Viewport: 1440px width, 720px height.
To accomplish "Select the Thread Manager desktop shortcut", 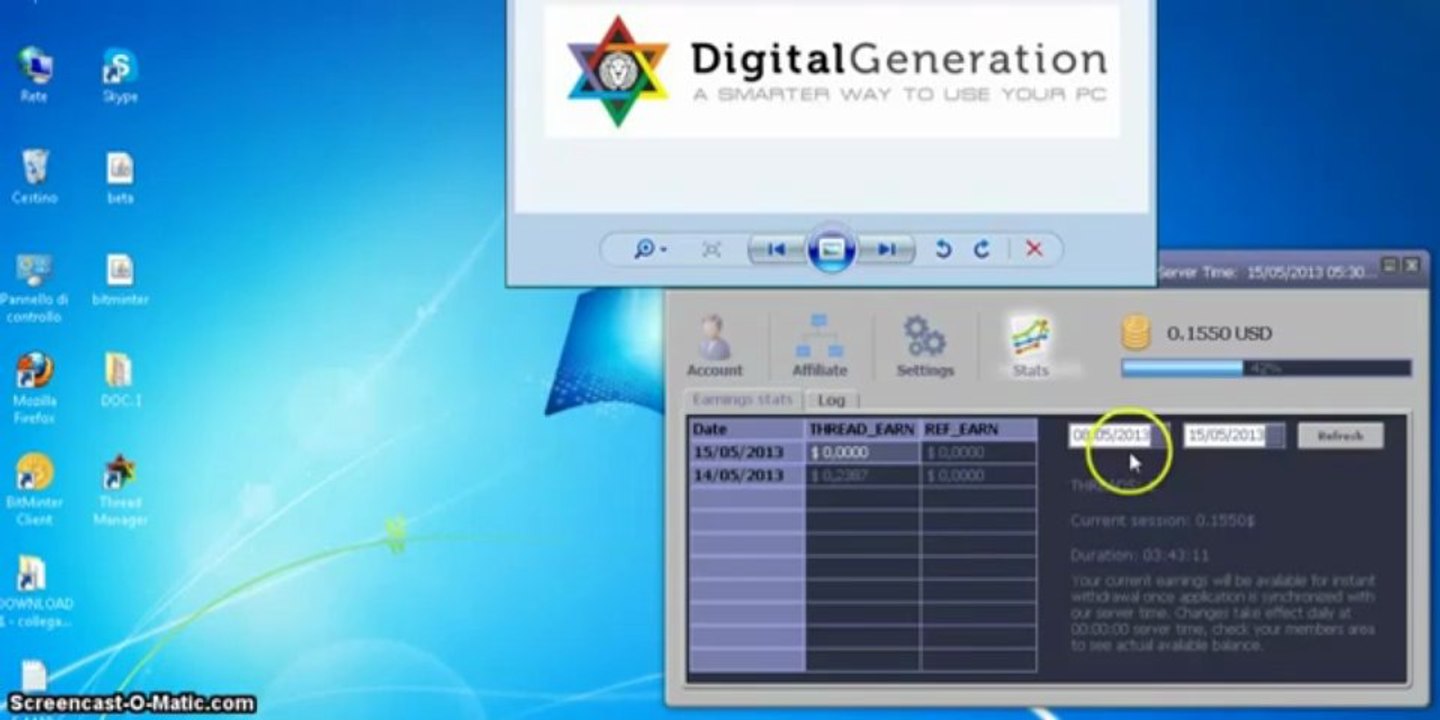I will pyautogui.click(x=120, y=489).
